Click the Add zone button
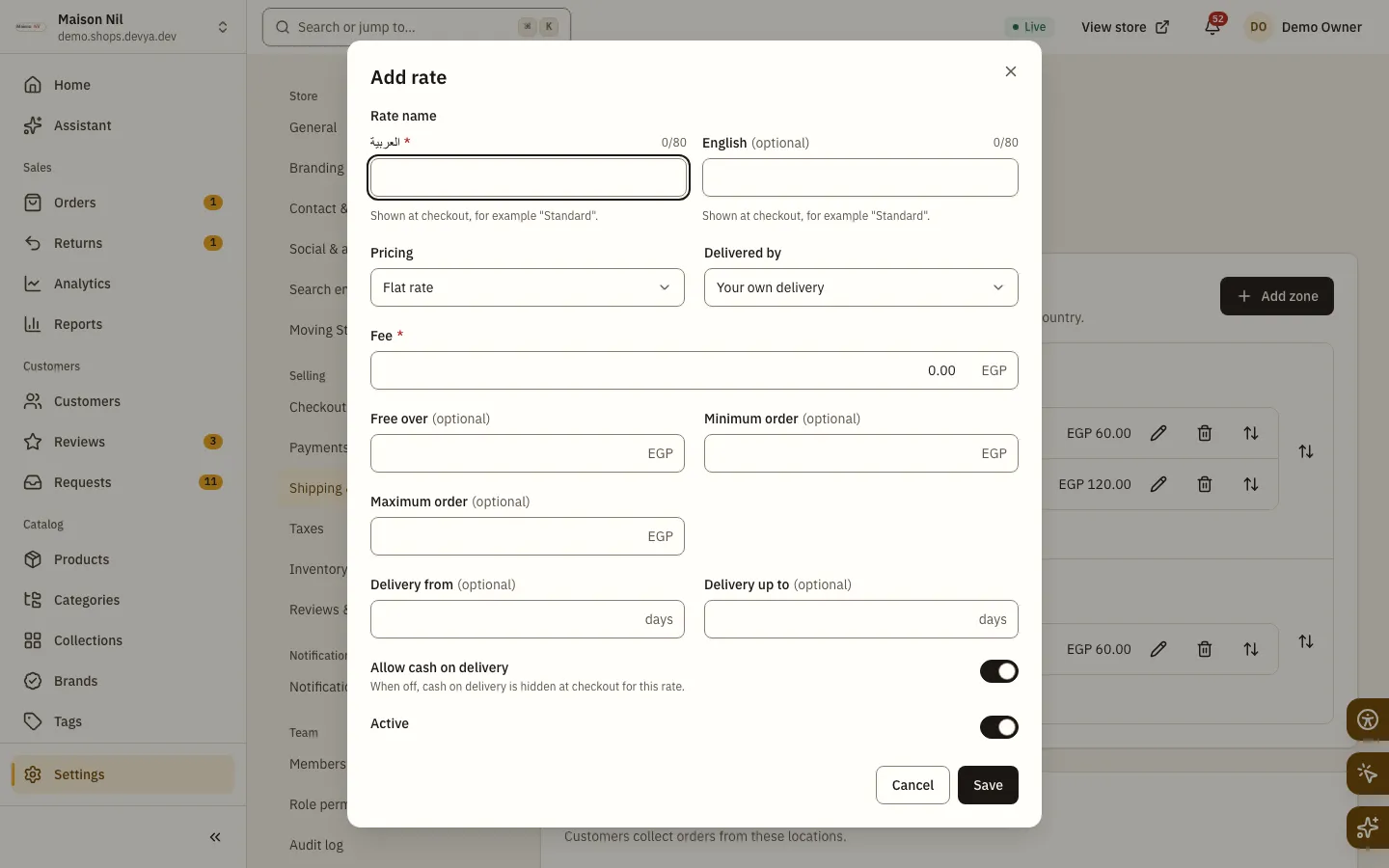This screenshot has height=868, width=1389. tap(1277, 296)
